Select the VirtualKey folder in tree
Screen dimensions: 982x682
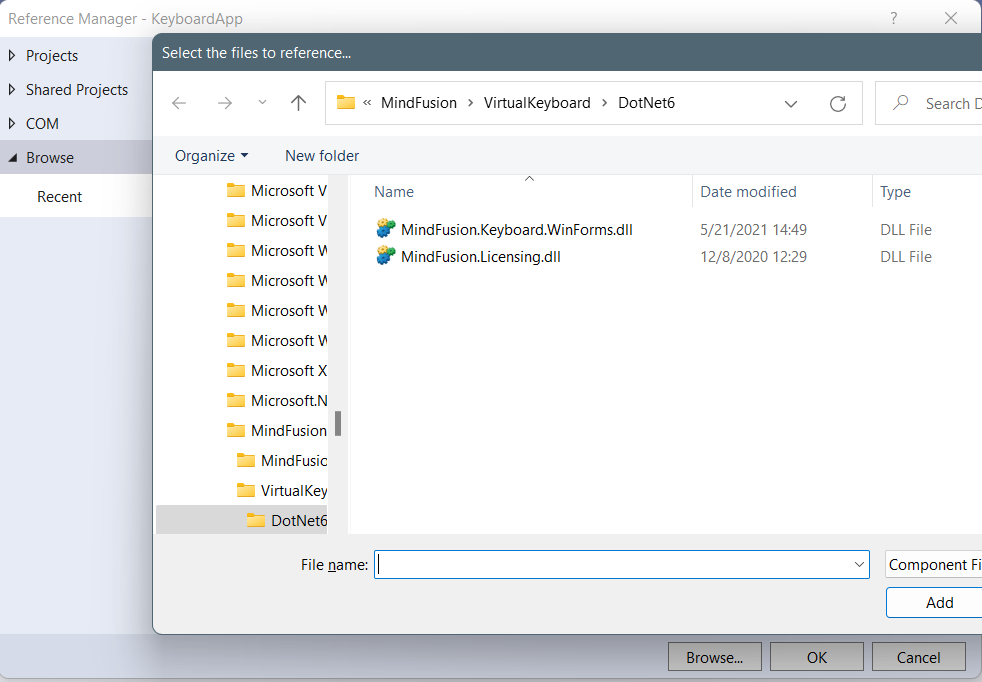click(x=294, y=490)
